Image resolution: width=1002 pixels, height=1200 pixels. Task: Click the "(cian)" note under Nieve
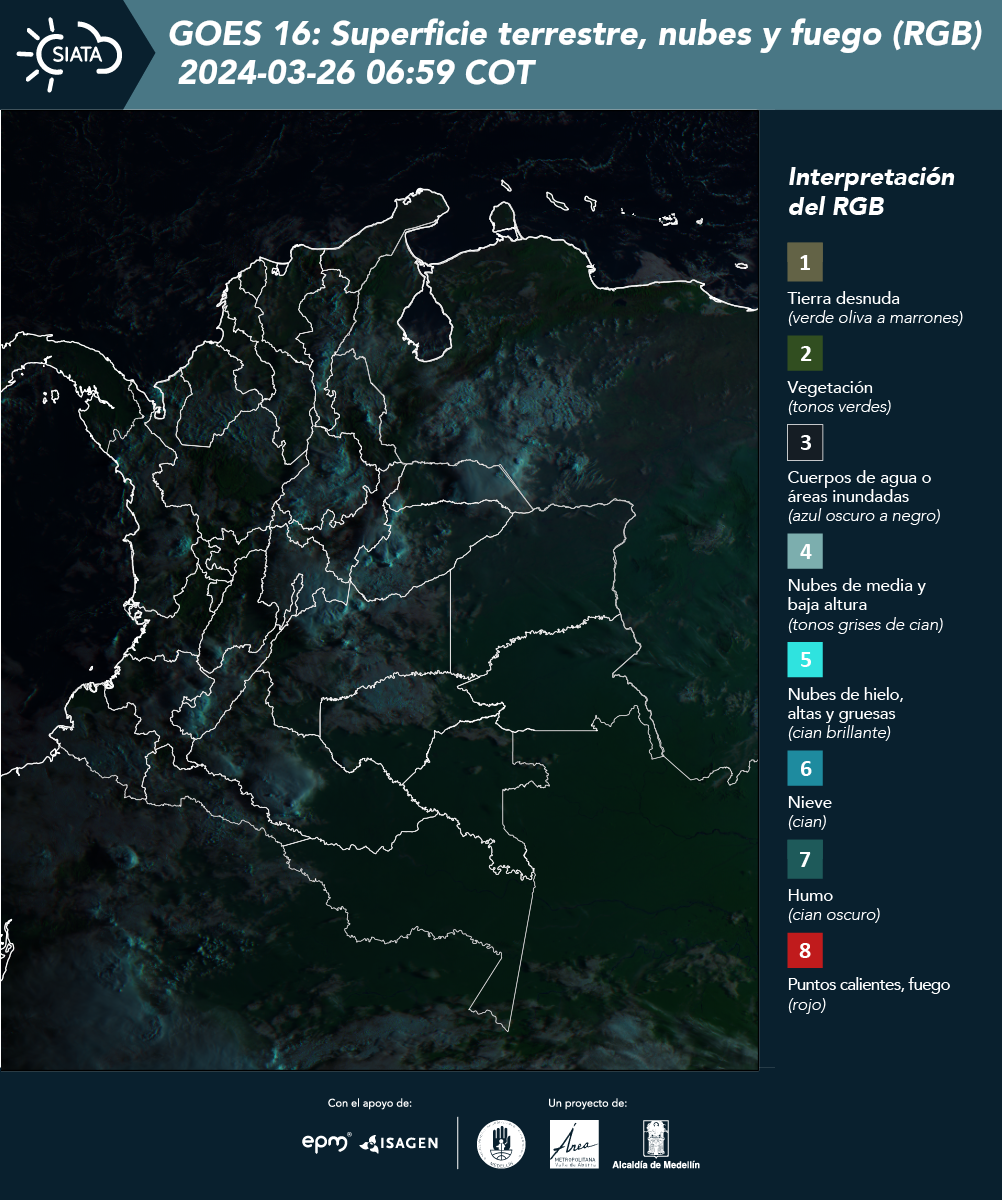(807, 822)
